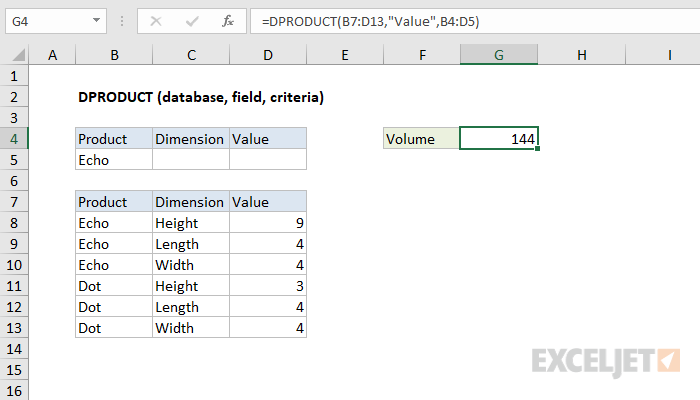The image size is (700, 400).
Task: Select row 1 header
Action: click(14, 76)
